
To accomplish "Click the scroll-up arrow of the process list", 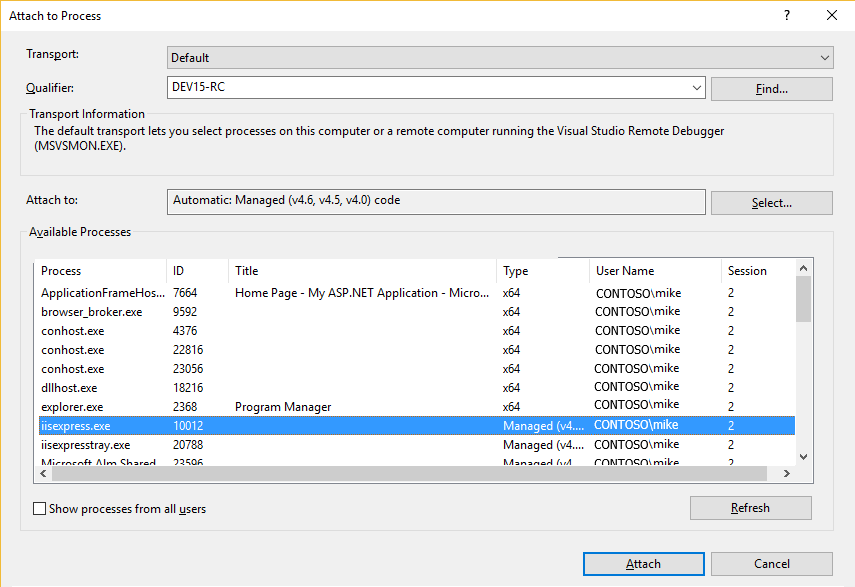I will click(803, 268).
